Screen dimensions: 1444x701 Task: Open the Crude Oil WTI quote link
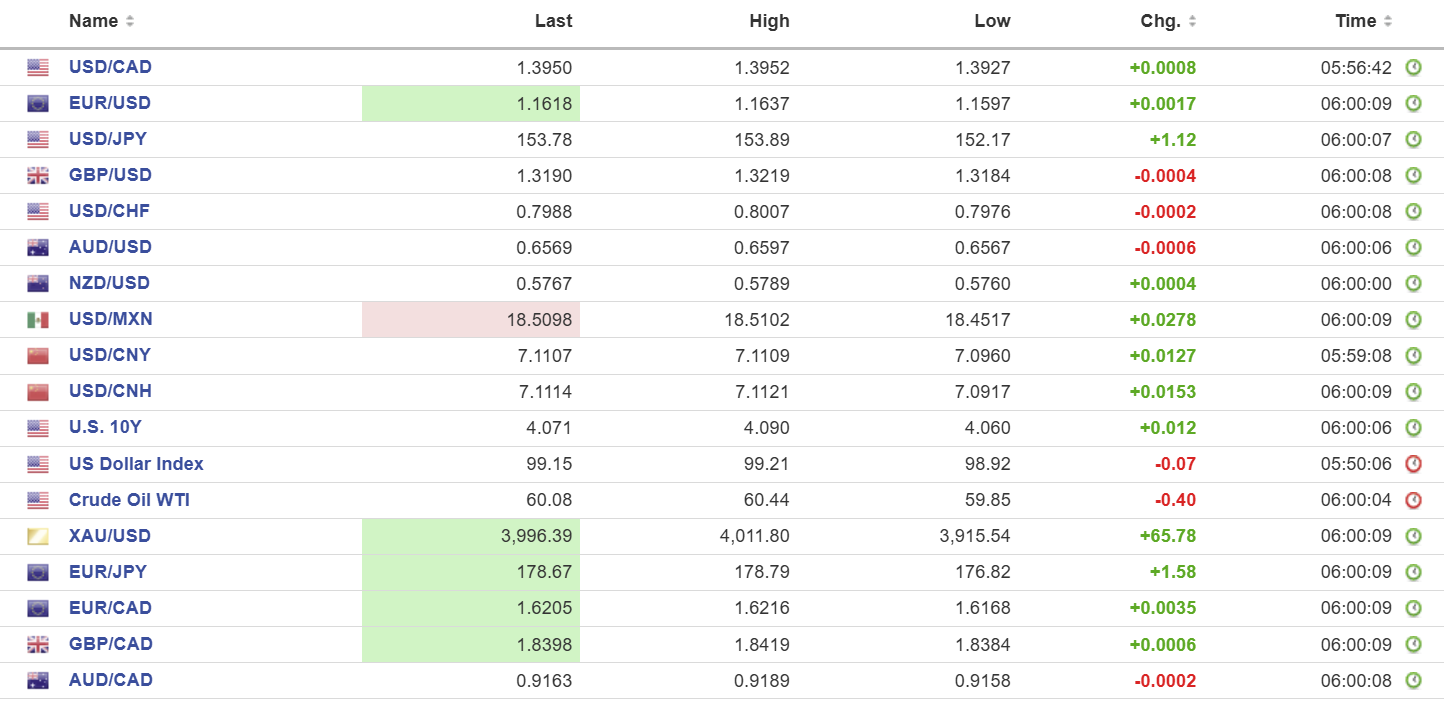(x=129, y=500)
